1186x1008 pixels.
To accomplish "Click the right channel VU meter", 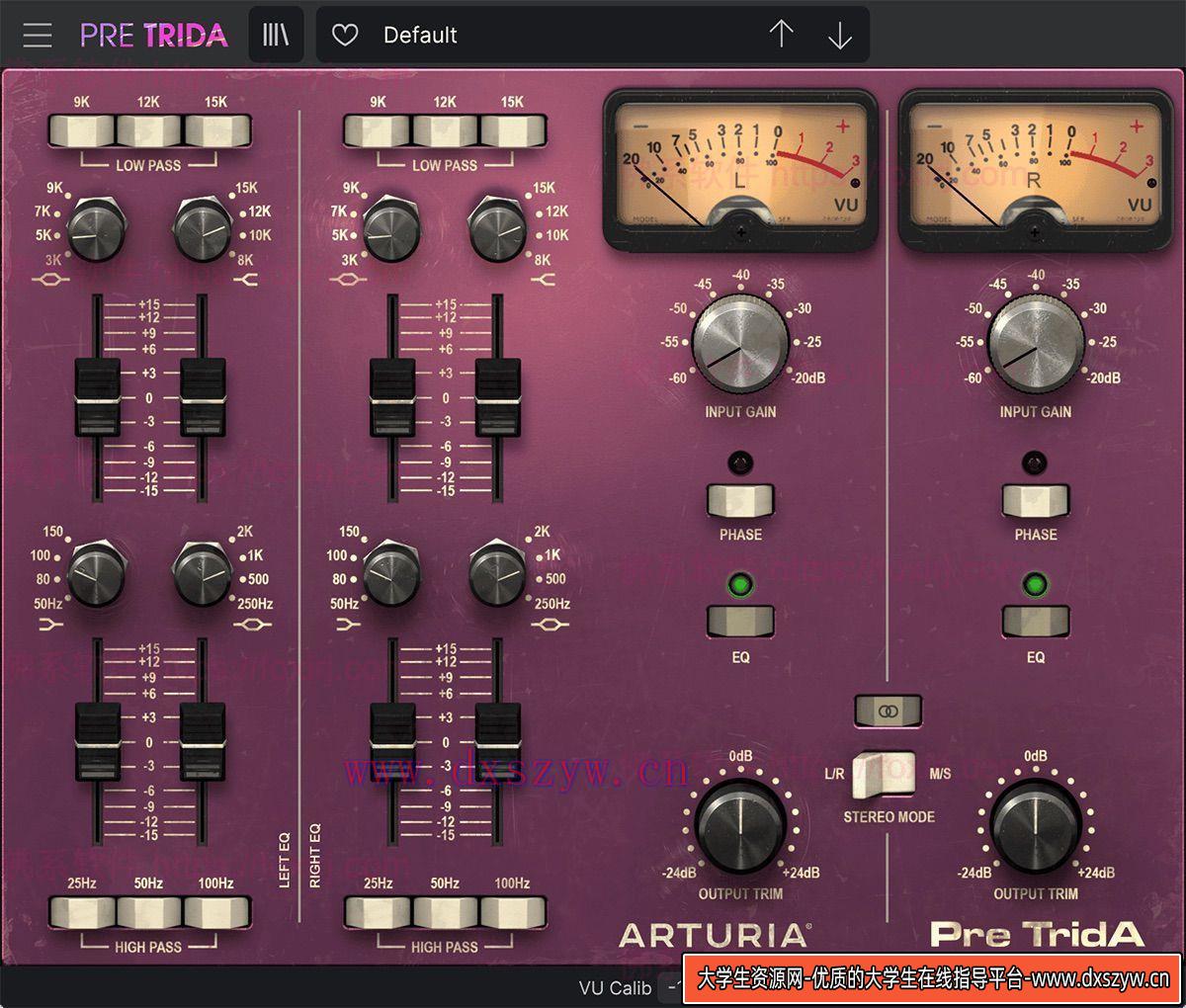I will pos(1035,169).
